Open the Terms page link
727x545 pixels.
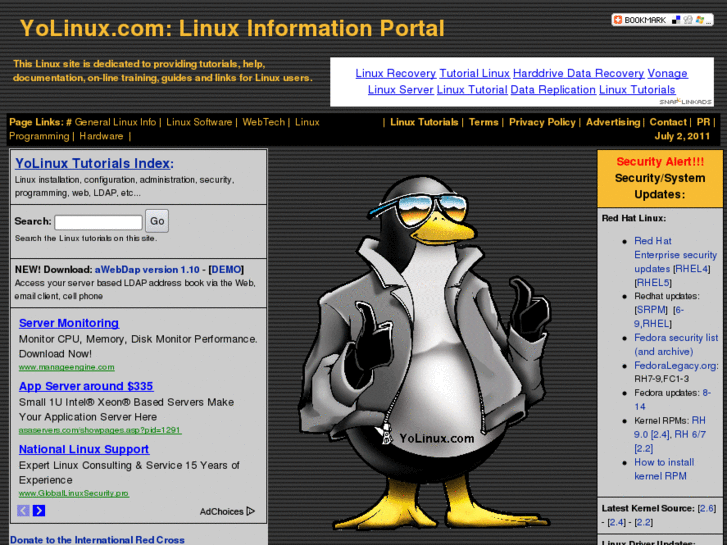[x=483, y=122]
